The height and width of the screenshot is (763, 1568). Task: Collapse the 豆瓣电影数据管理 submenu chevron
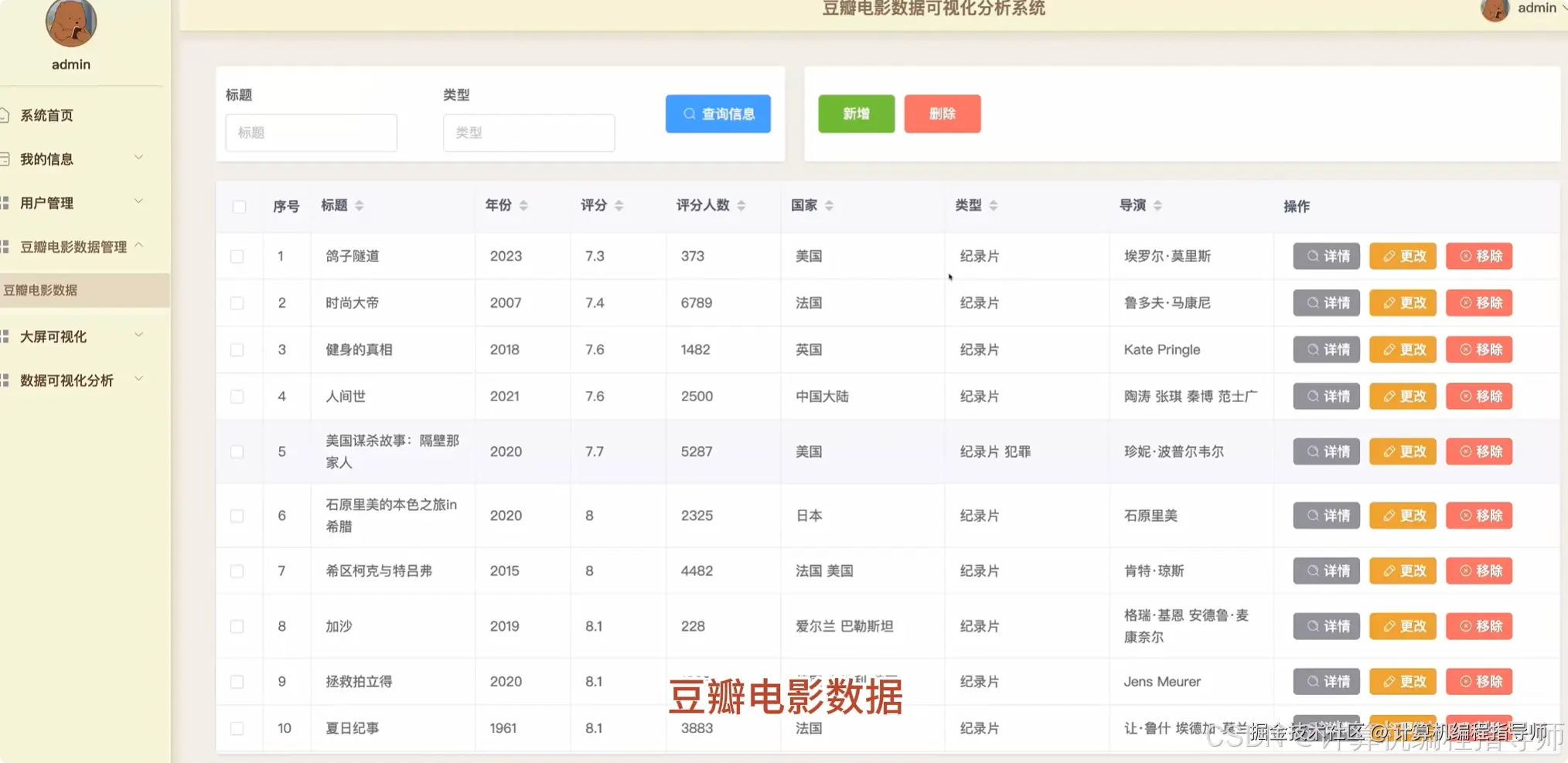[139, 245]
